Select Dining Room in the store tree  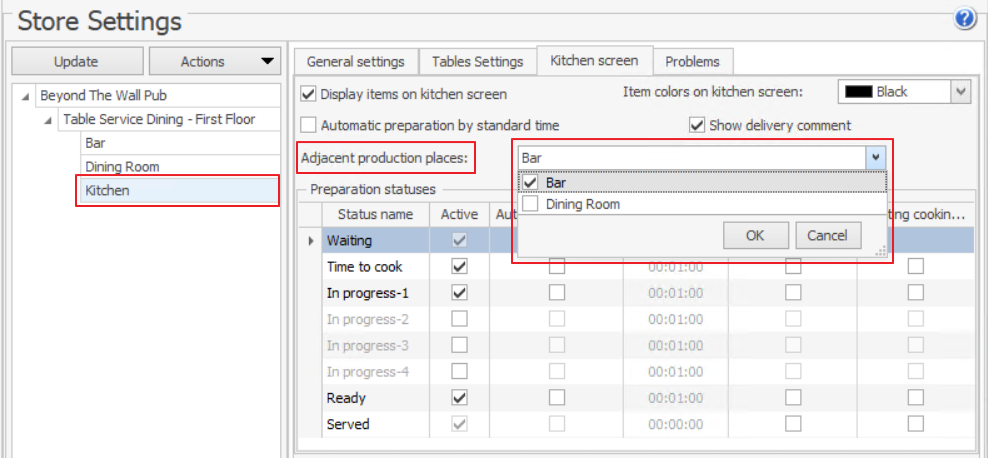pyautogui.click(x=122, y=167)
